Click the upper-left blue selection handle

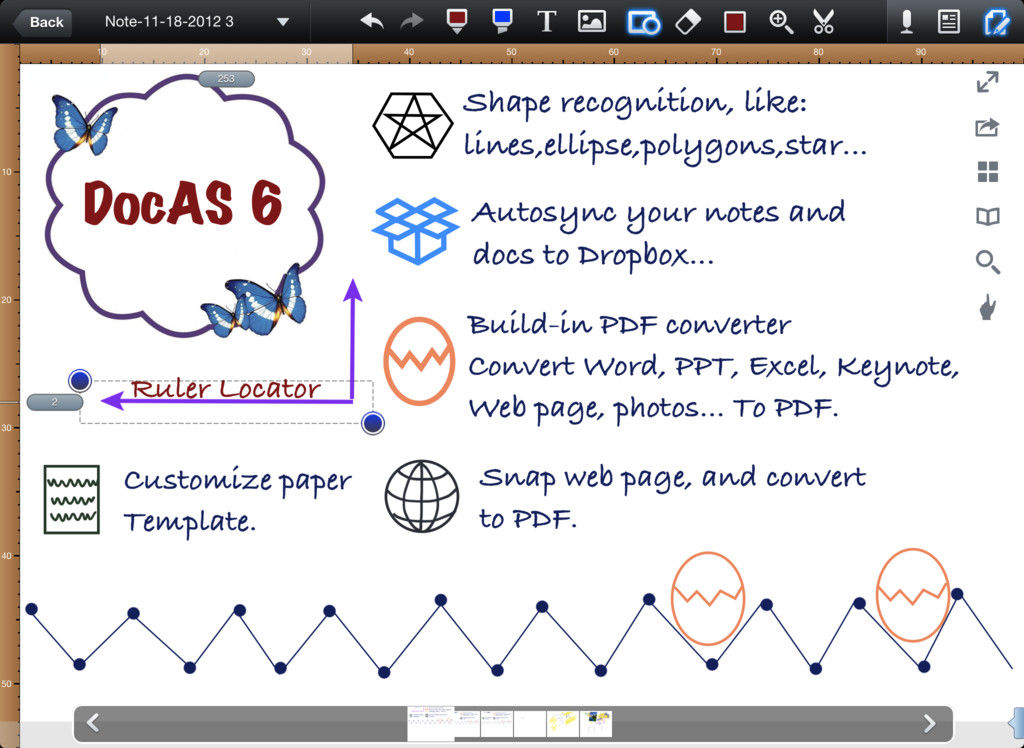[x=80, y=380]
